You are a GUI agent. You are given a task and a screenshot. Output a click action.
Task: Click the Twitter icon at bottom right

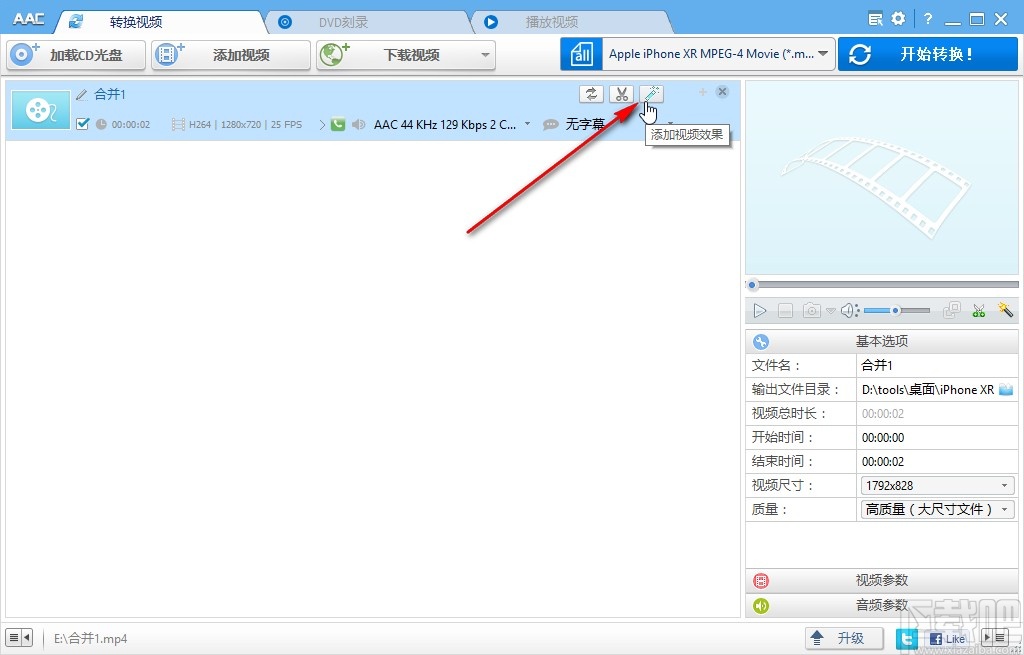pyautogui.click(x=907, y=637)
